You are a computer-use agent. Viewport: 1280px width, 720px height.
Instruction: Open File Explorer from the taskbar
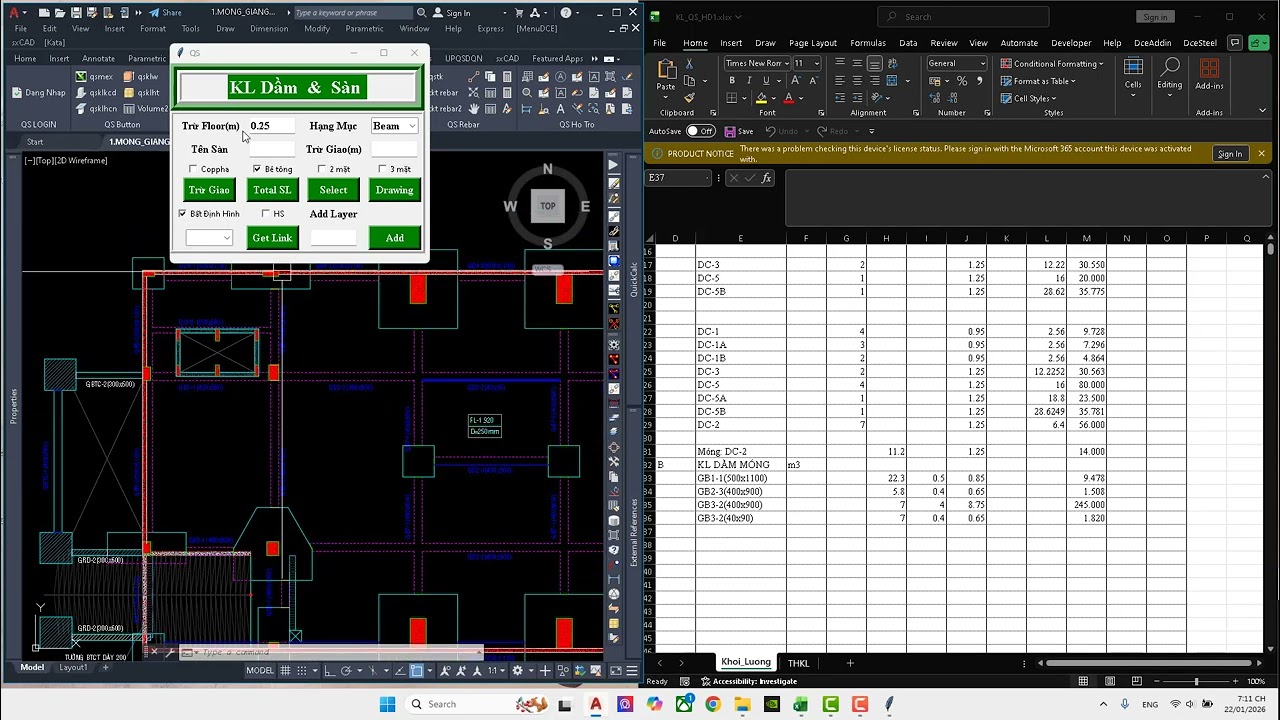coord(742,704)
